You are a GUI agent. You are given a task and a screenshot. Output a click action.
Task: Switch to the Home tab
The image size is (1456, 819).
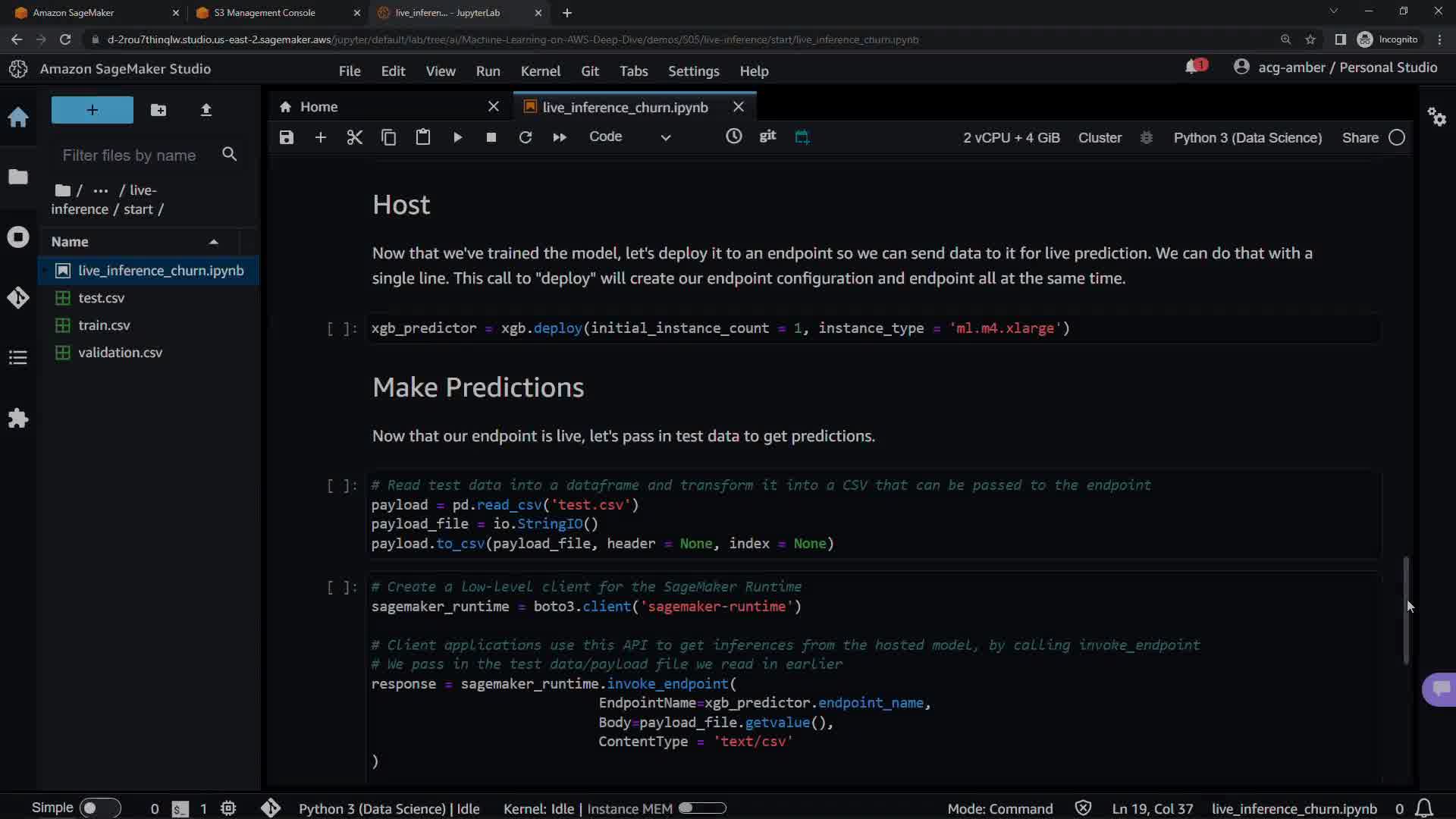(x=319, y=107)
